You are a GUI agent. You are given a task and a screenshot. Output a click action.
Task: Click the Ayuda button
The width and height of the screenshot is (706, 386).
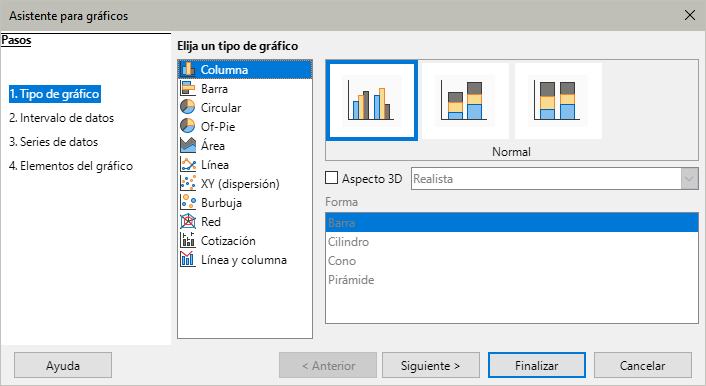pyautogui.click(x=63, y=365)
